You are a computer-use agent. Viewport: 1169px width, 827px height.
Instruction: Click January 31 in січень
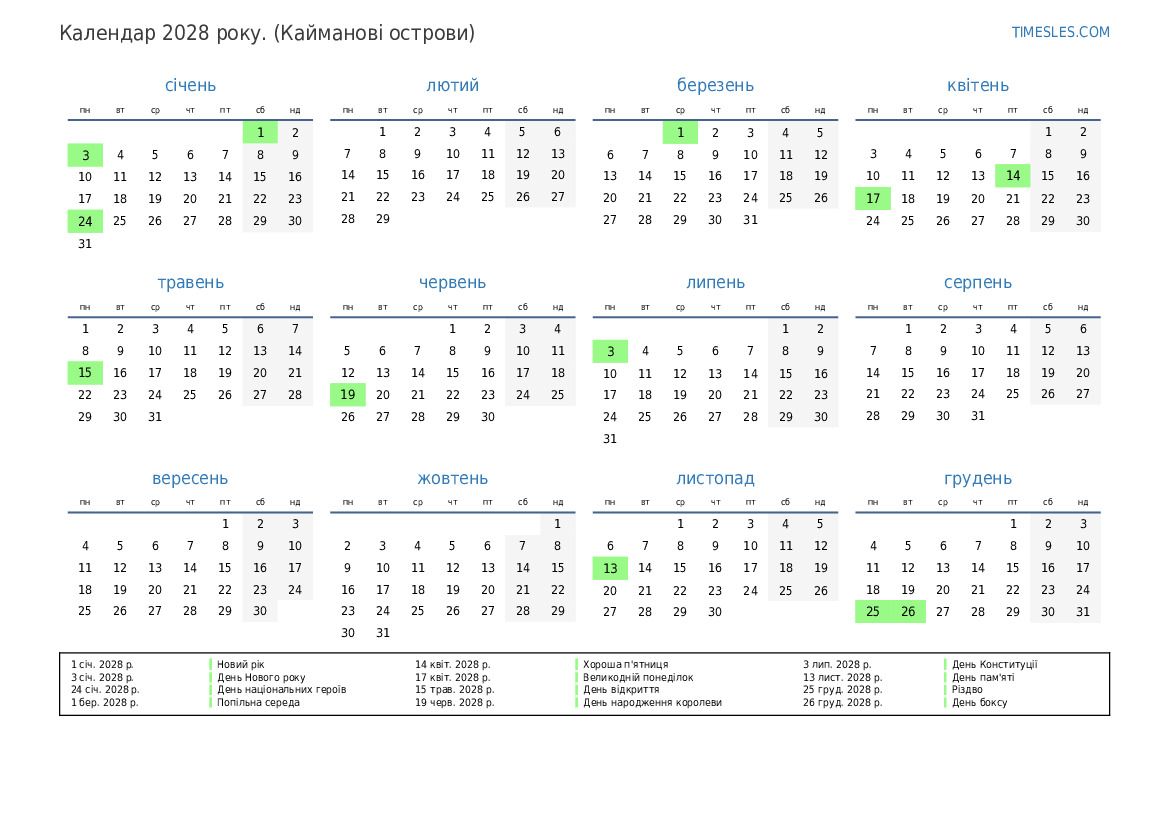click(x=85, y=244)
